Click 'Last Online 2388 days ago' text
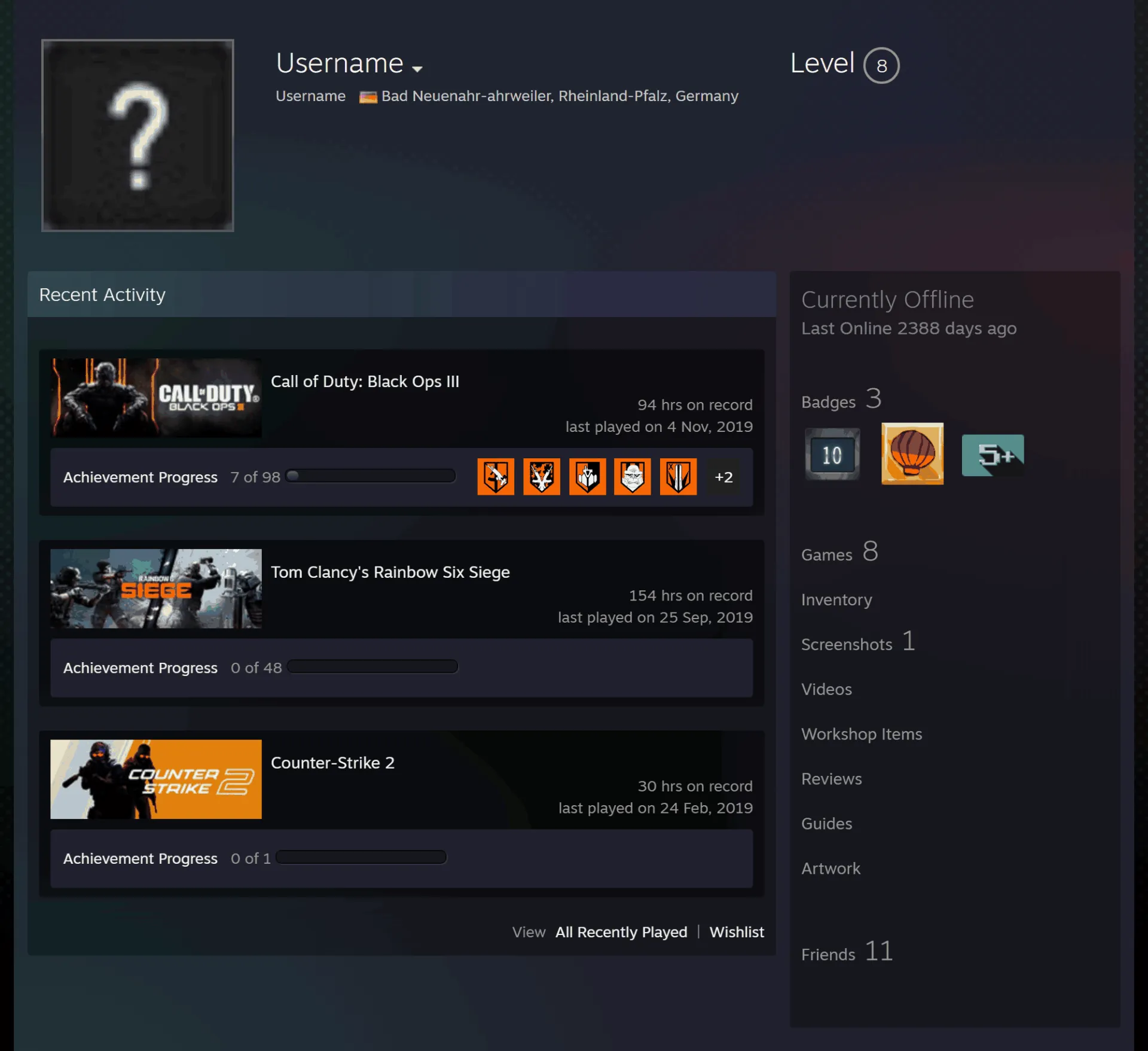 pos(909,328)
